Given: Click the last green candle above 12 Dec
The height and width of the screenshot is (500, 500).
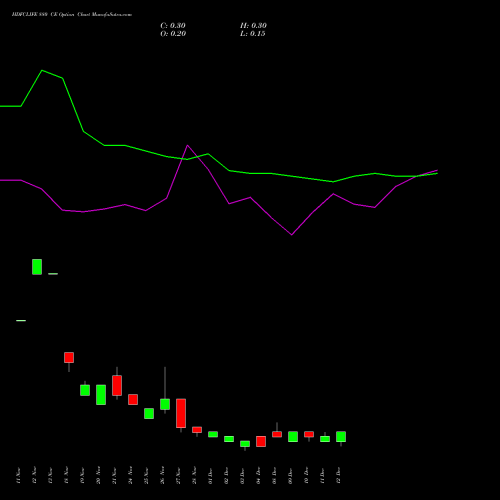Looking at the screenshot, I should (x=341, y=437).
